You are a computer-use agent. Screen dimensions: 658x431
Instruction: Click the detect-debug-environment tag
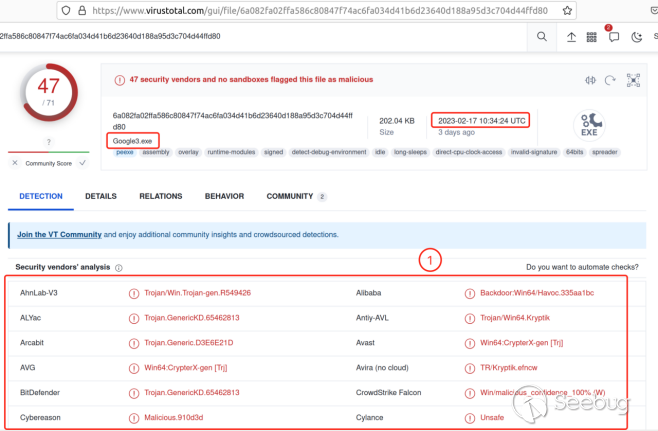(329, 152)
